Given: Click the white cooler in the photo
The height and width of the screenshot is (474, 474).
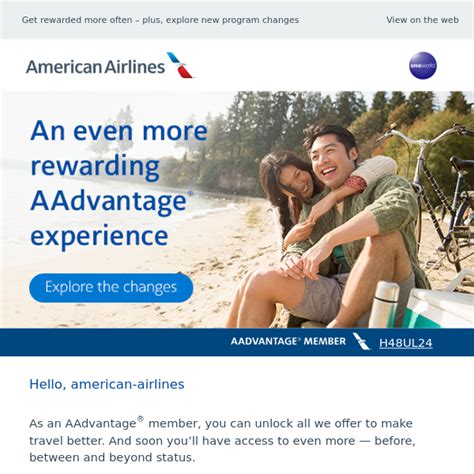Looking at the screenshot, I should point(440,308).
